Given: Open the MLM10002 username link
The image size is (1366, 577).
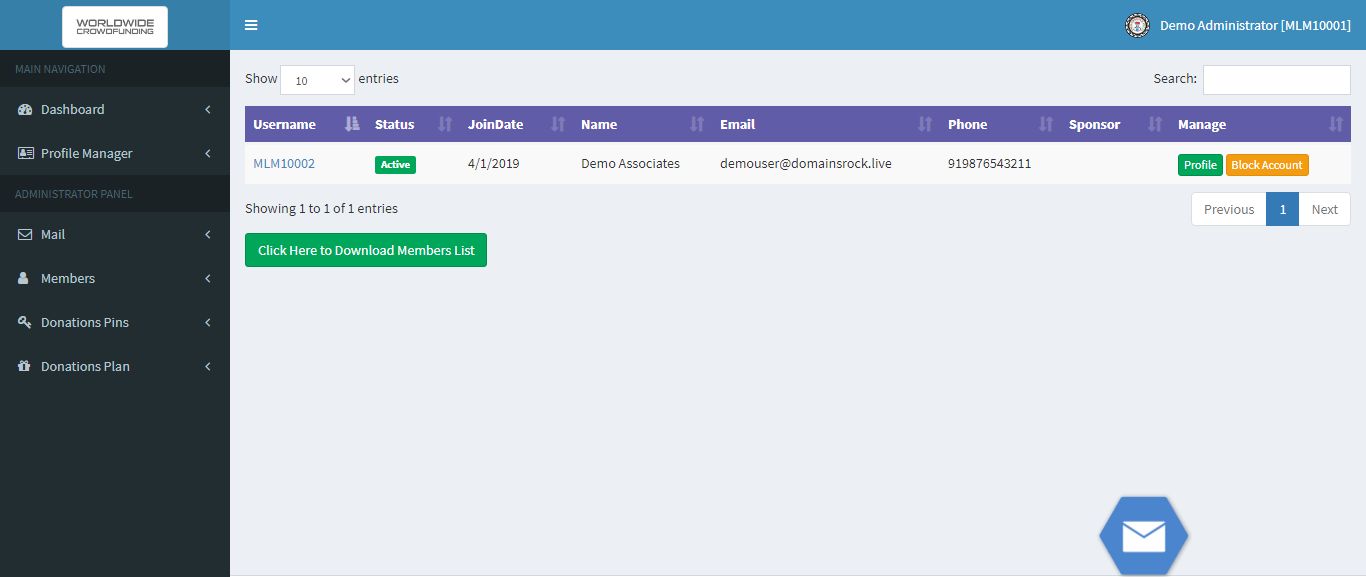Looking at the screenshot, I should pyautogui.click(x=284, y=163).
